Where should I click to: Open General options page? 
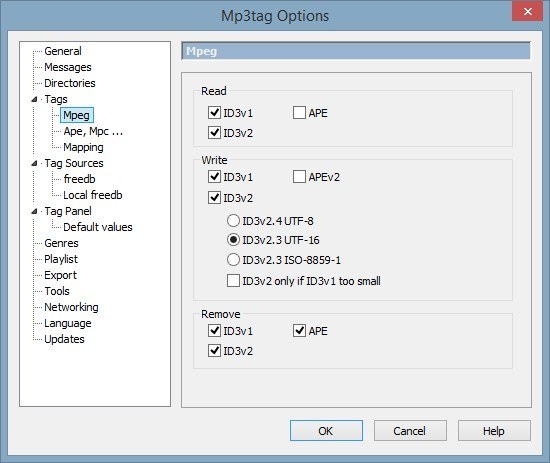63,51
